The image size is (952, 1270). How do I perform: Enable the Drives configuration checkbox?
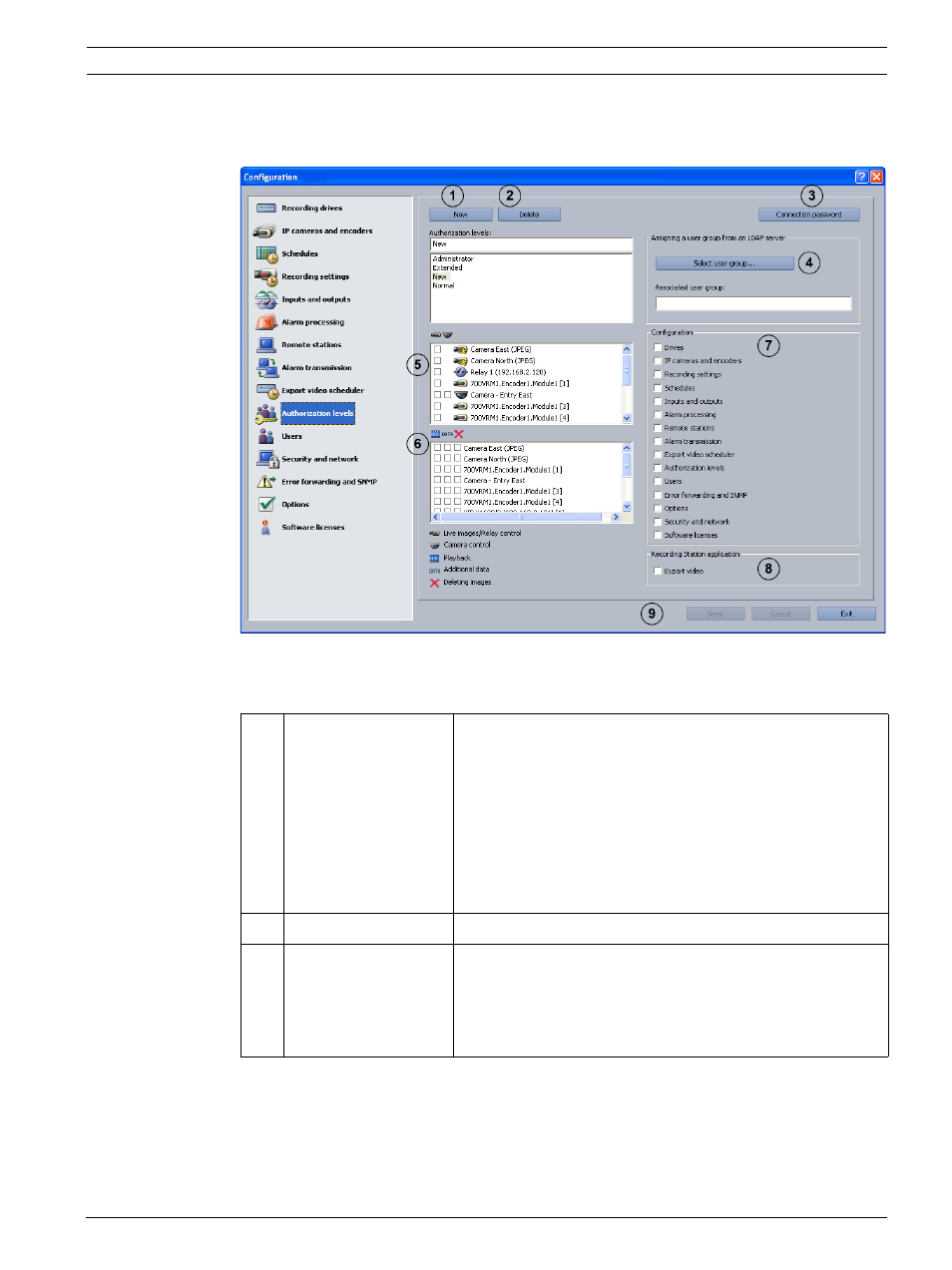click(658, 348)
